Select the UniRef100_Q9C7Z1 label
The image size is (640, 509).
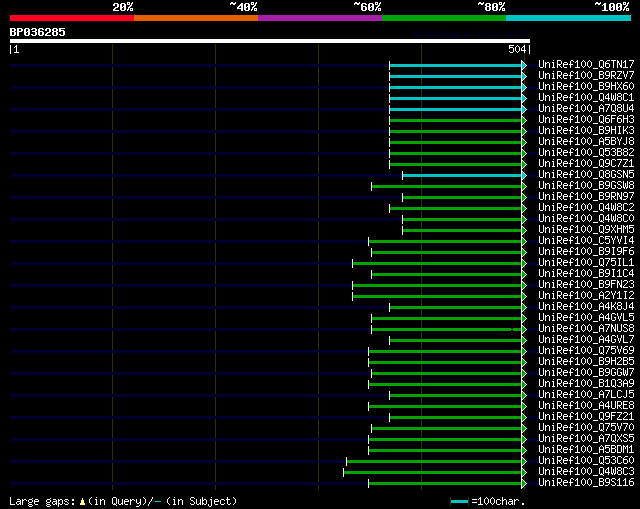pyautogui.click(x=586, y=163)
